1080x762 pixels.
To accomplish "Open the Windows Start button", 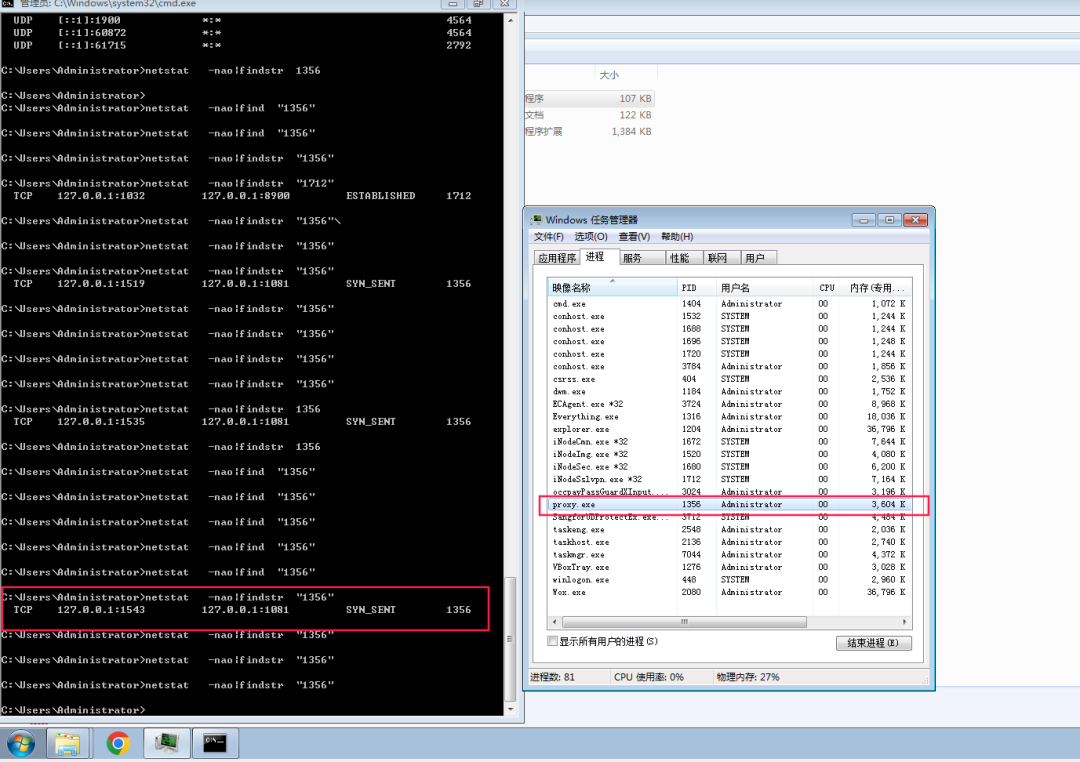I will 21,743.
